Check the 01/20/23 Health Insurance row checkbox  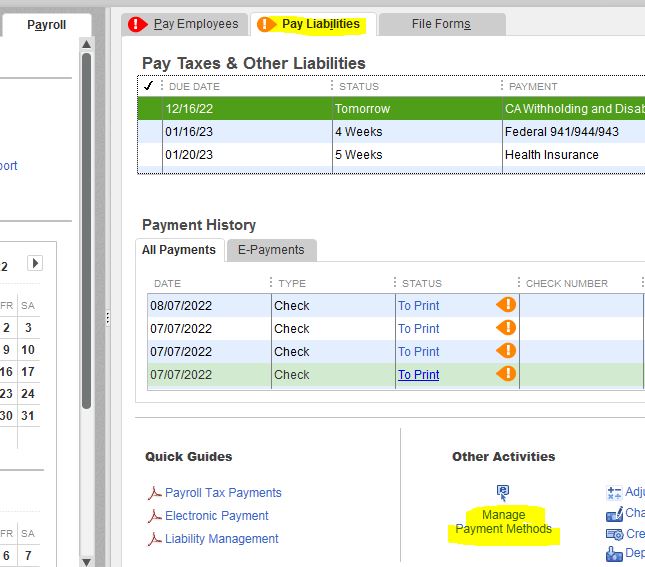[150, 155]
